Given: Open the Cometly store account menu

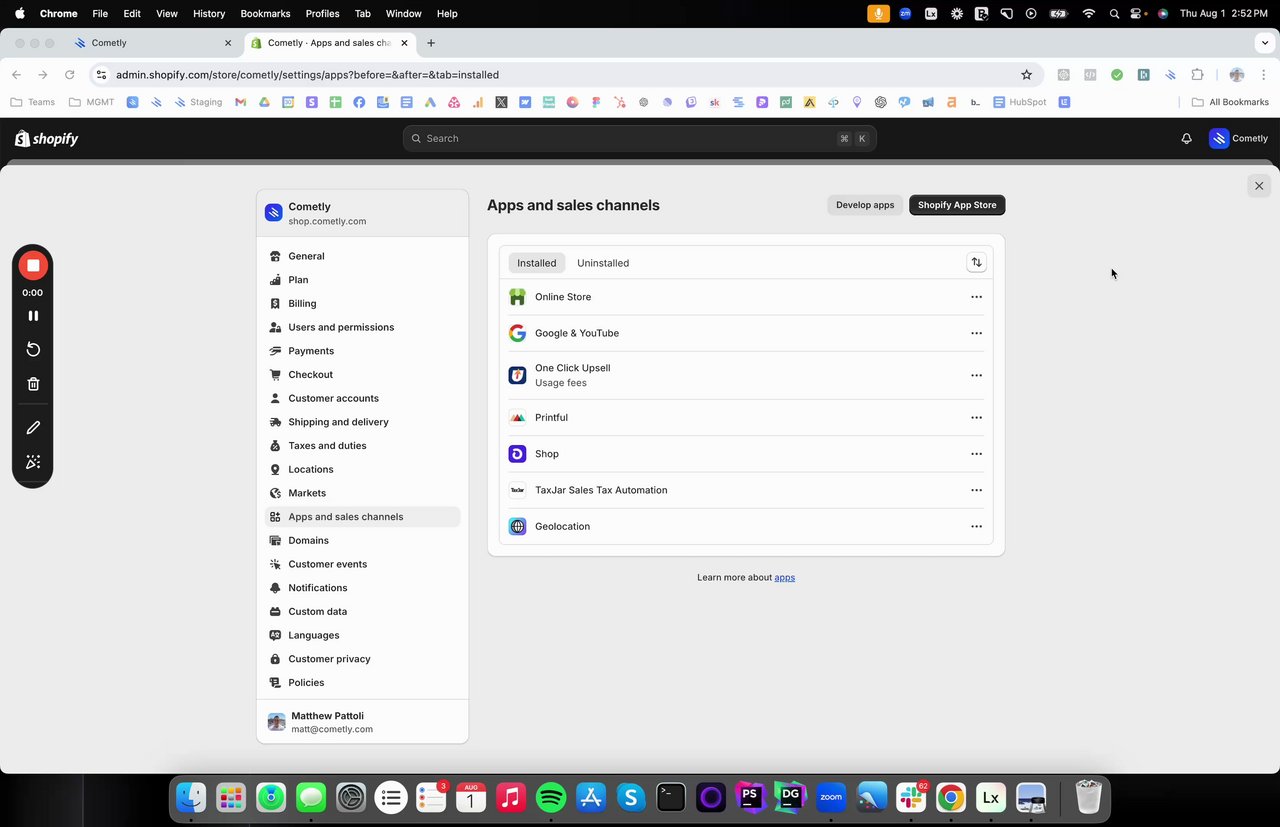Looking at the screenshot, I should coord(1239,139).
